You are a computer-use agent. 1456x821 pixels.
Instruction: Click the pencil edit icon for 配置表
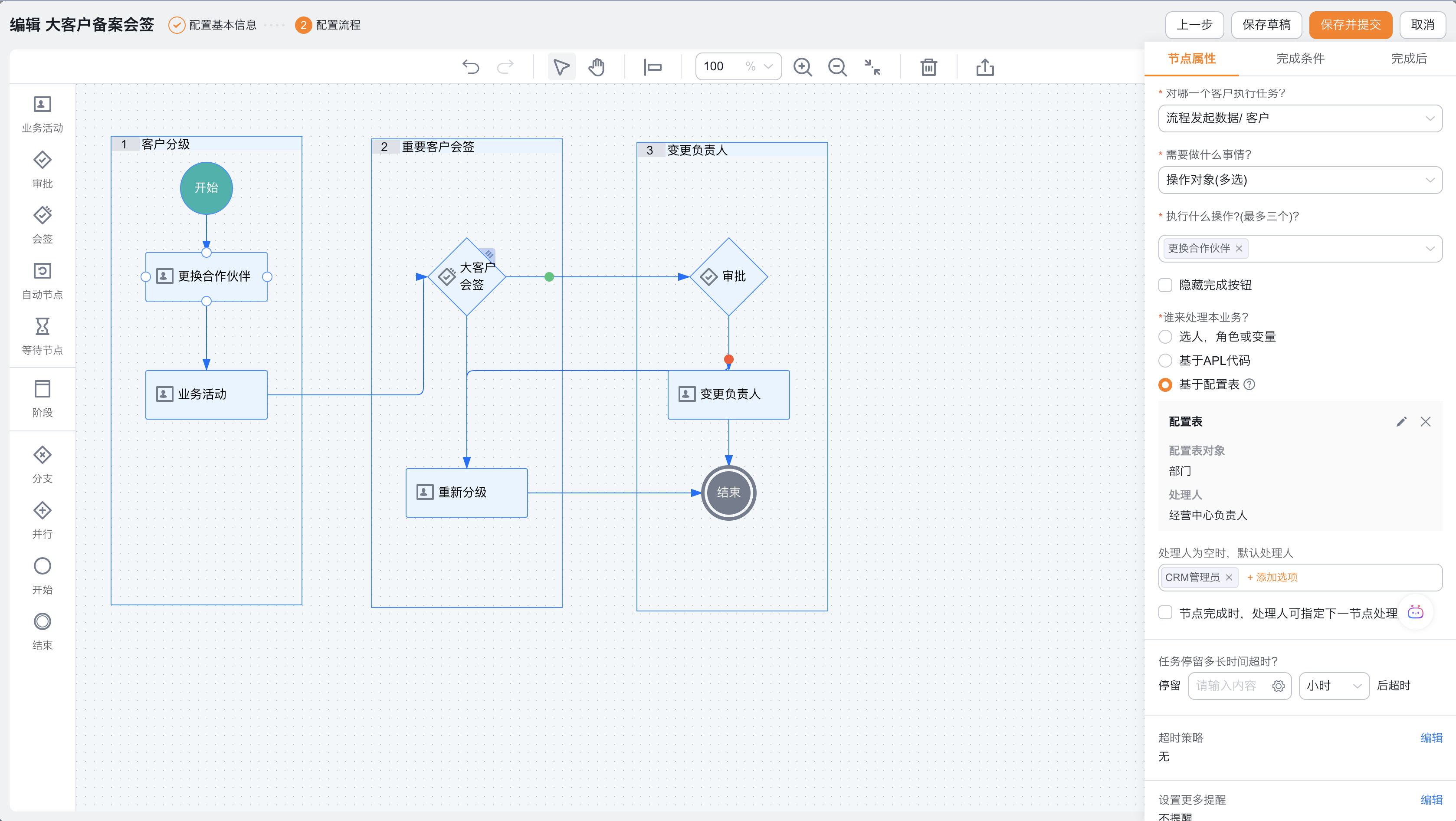[x=1401, y=422]
